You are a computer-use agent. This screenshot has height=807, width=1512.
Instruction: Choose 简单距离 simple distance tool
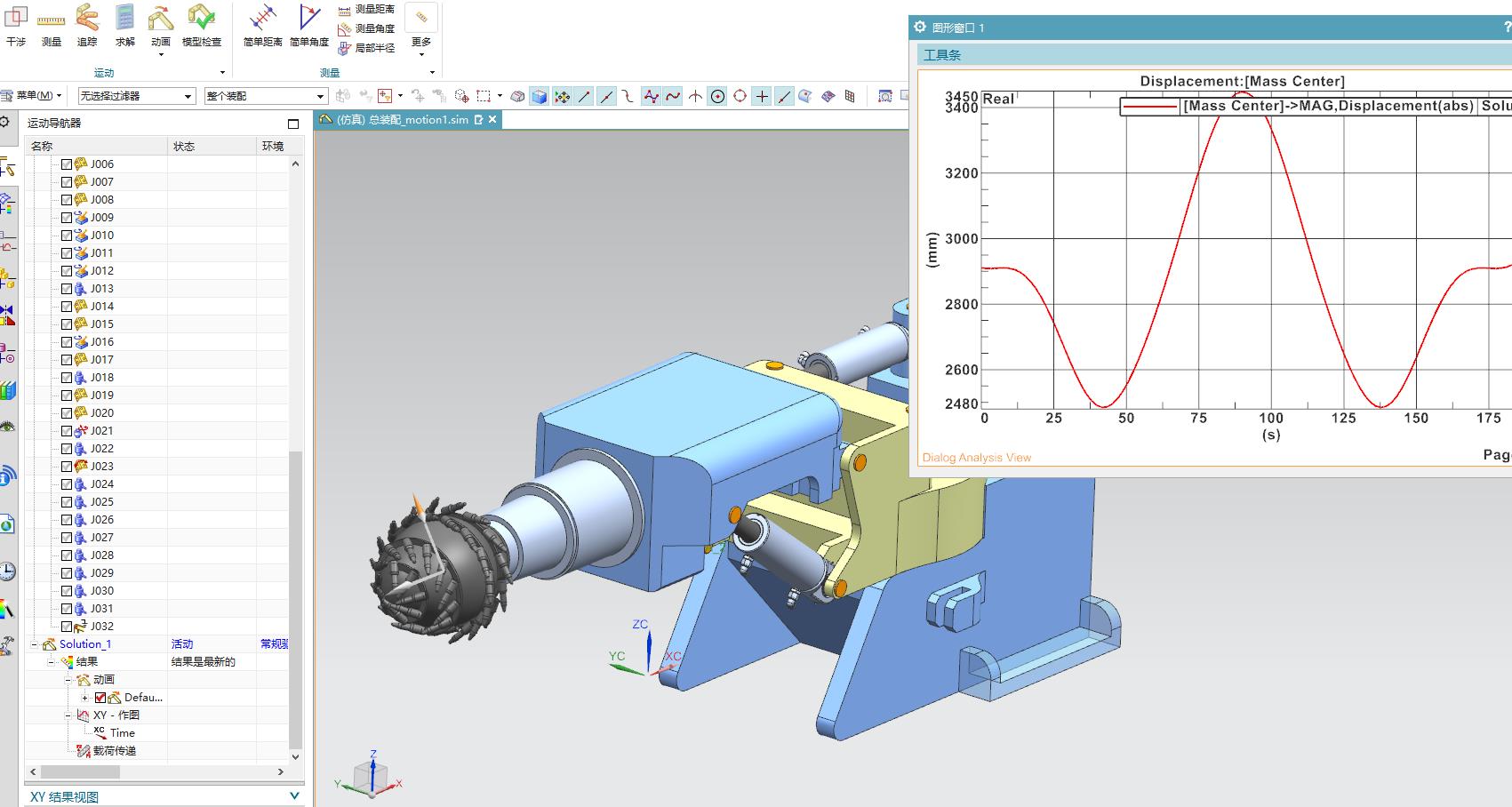tap(262, 25)
